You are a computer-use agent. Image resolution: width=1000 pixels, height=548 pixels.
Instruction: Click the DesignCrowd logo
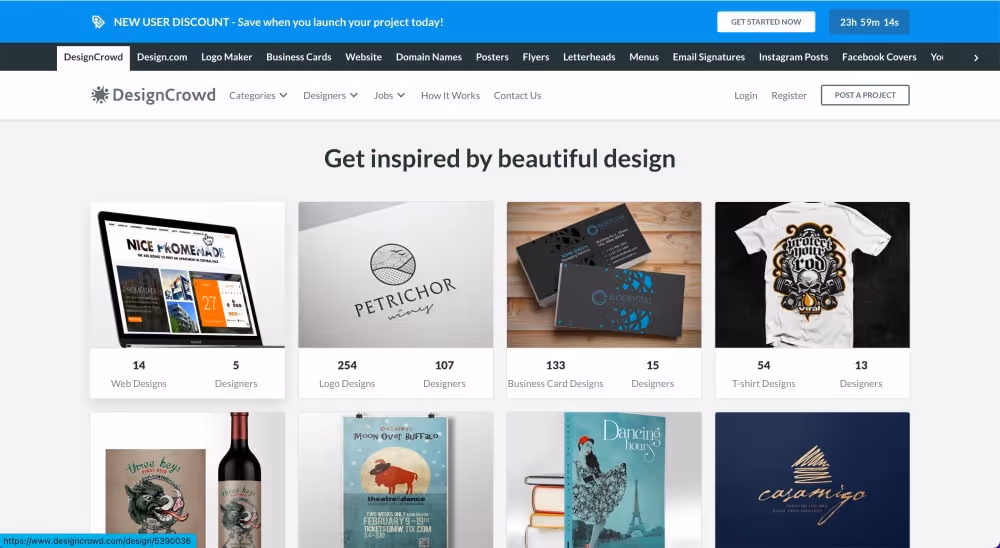153,95
